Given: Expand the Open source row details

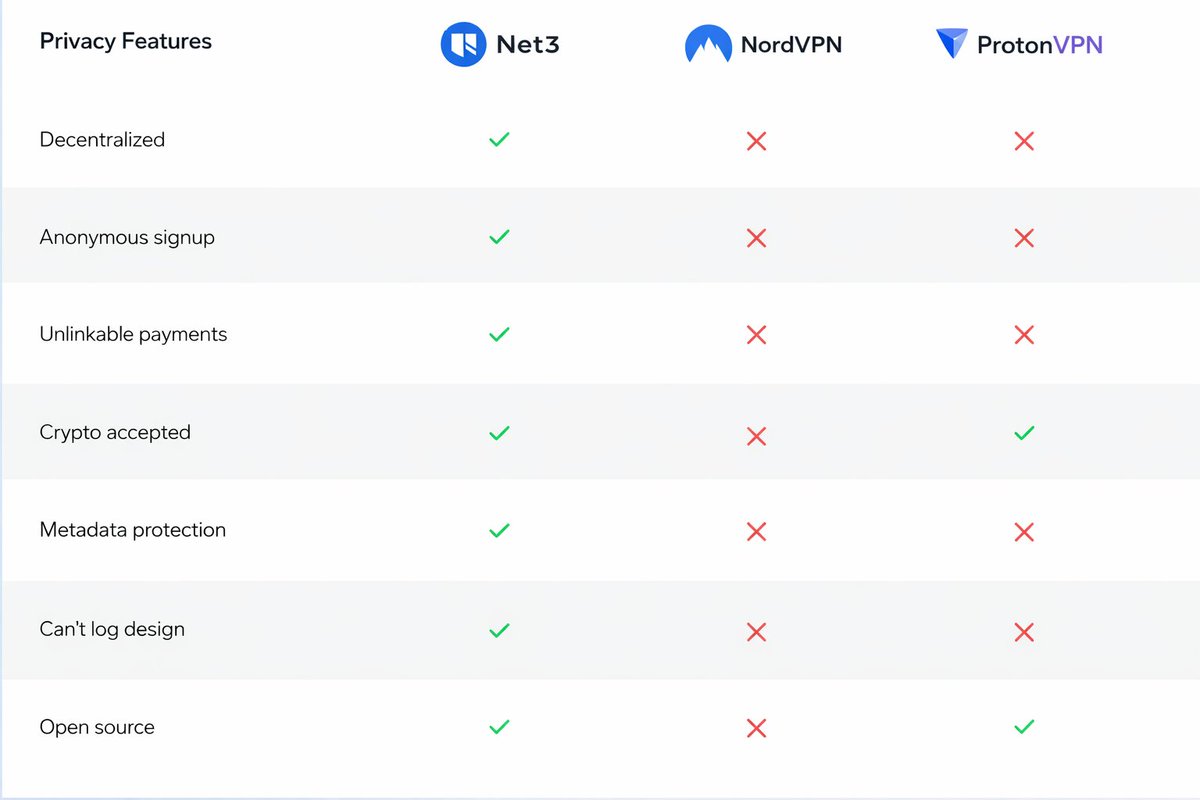Looking at the screenshot, I should coord(96,728).
